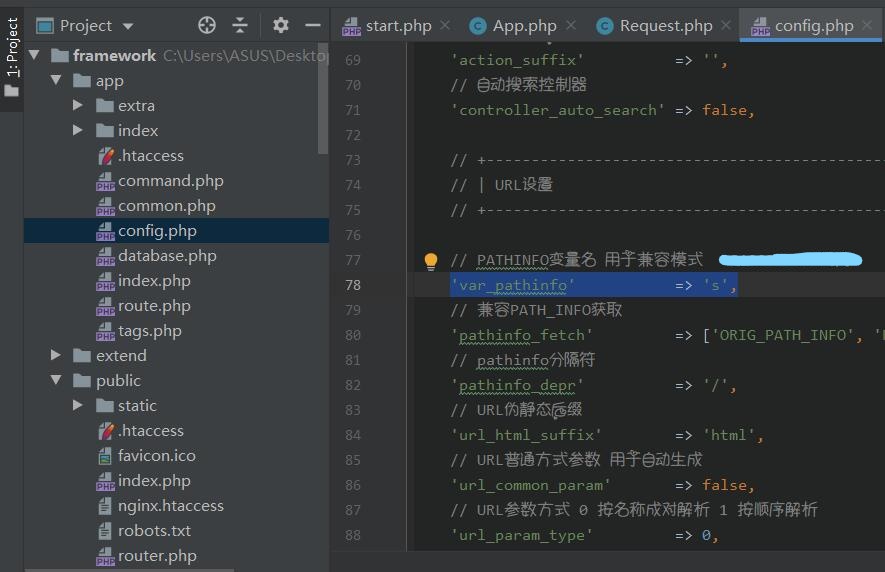885x572 pixels.
Task: Switch to the Request.php tab
Action: tap(666, 25)
